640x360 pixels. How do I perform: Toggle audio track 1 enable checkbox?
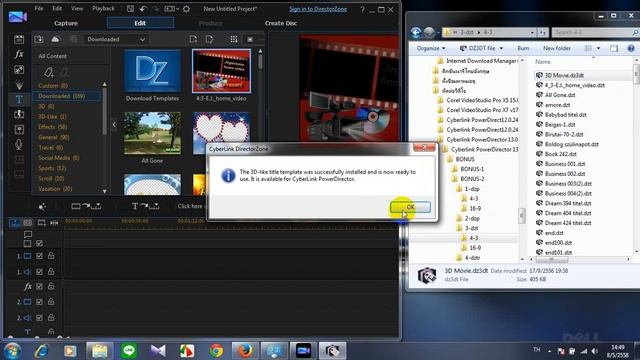point(39,272)
